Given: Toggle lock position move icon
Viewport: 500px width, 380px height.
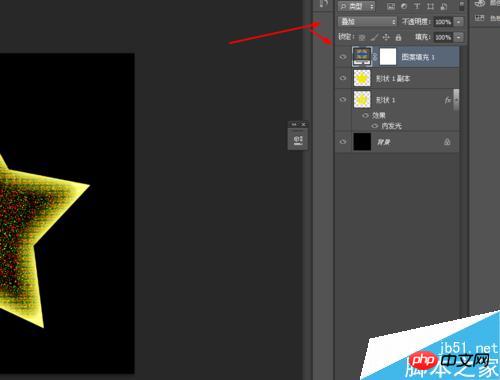Looking at the screenshot, I should (386, 37).
